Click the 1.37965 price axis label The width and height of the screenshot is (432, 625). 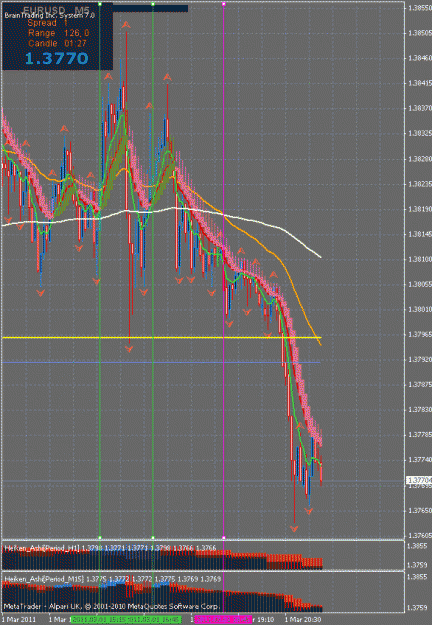point(420,334)
